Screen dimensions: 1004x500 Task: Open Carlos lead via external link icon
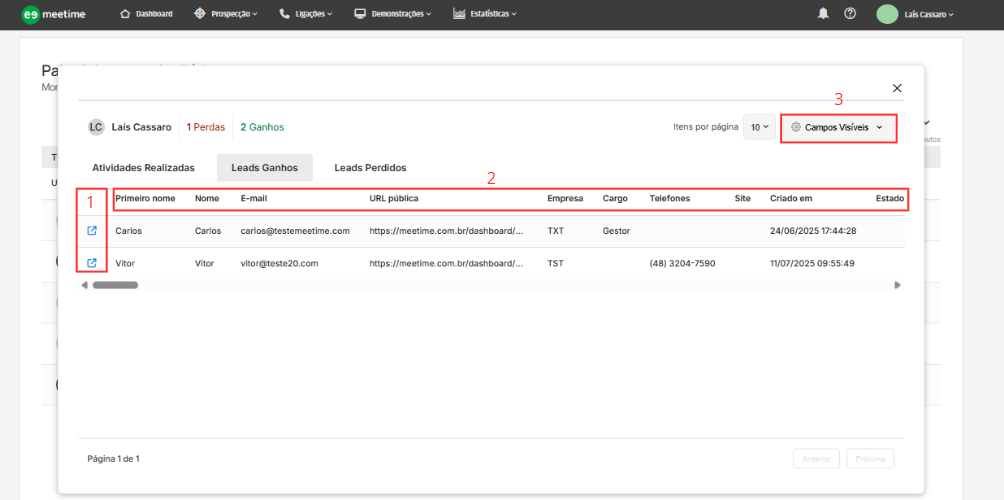92,230
